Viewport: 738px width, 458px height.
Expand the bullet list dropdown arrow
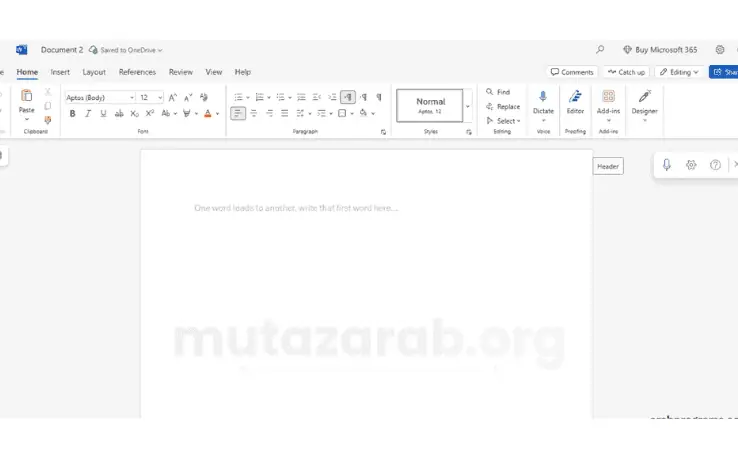[x=248, y=97]
